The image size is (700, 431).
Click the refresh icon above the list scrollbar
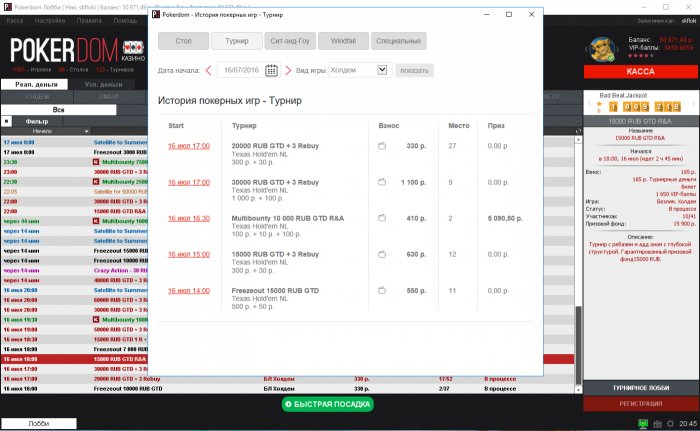578,131
